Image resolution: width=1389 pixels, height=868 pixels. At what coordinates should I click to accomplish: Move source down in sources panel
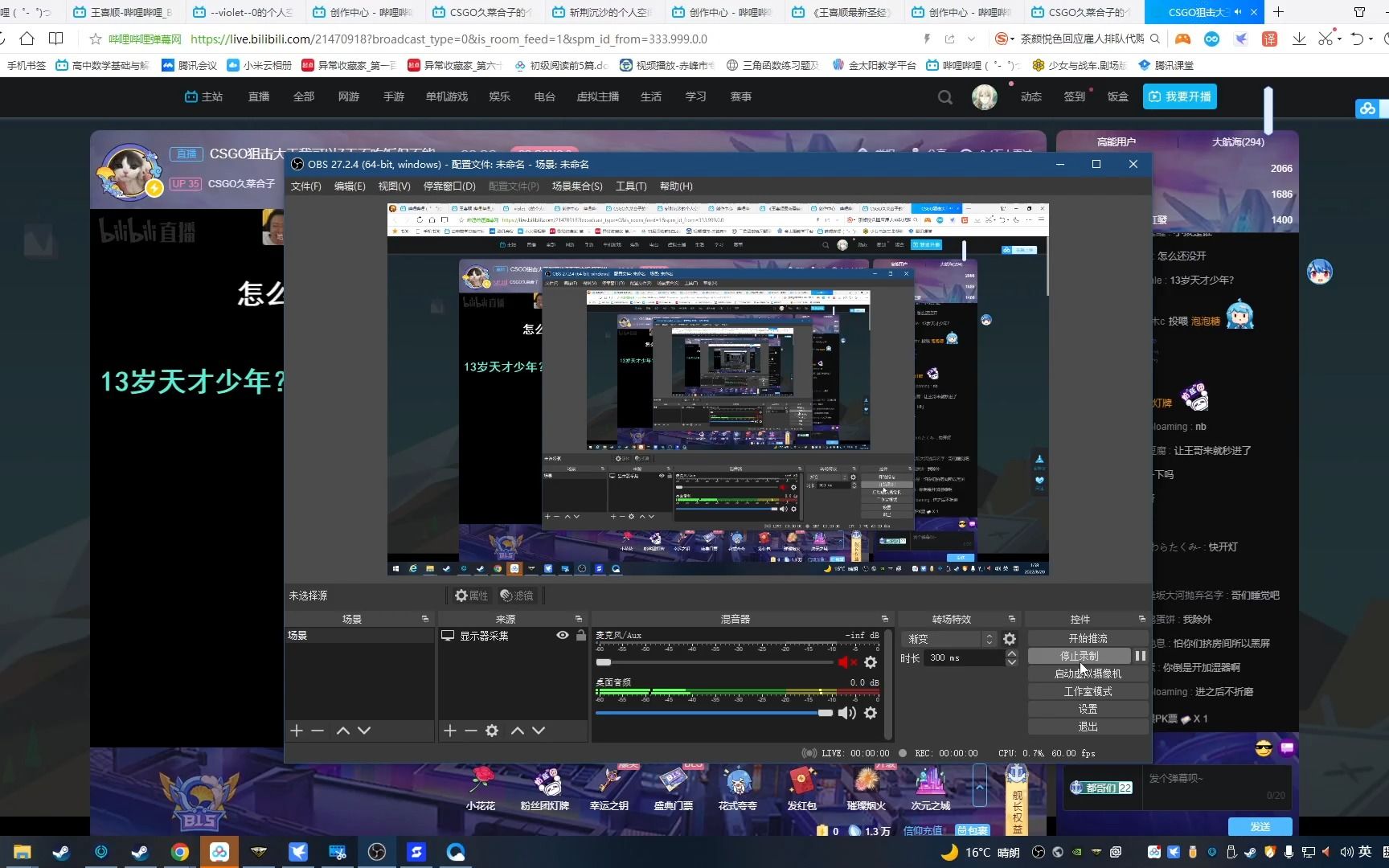click(x=539, y=731)
